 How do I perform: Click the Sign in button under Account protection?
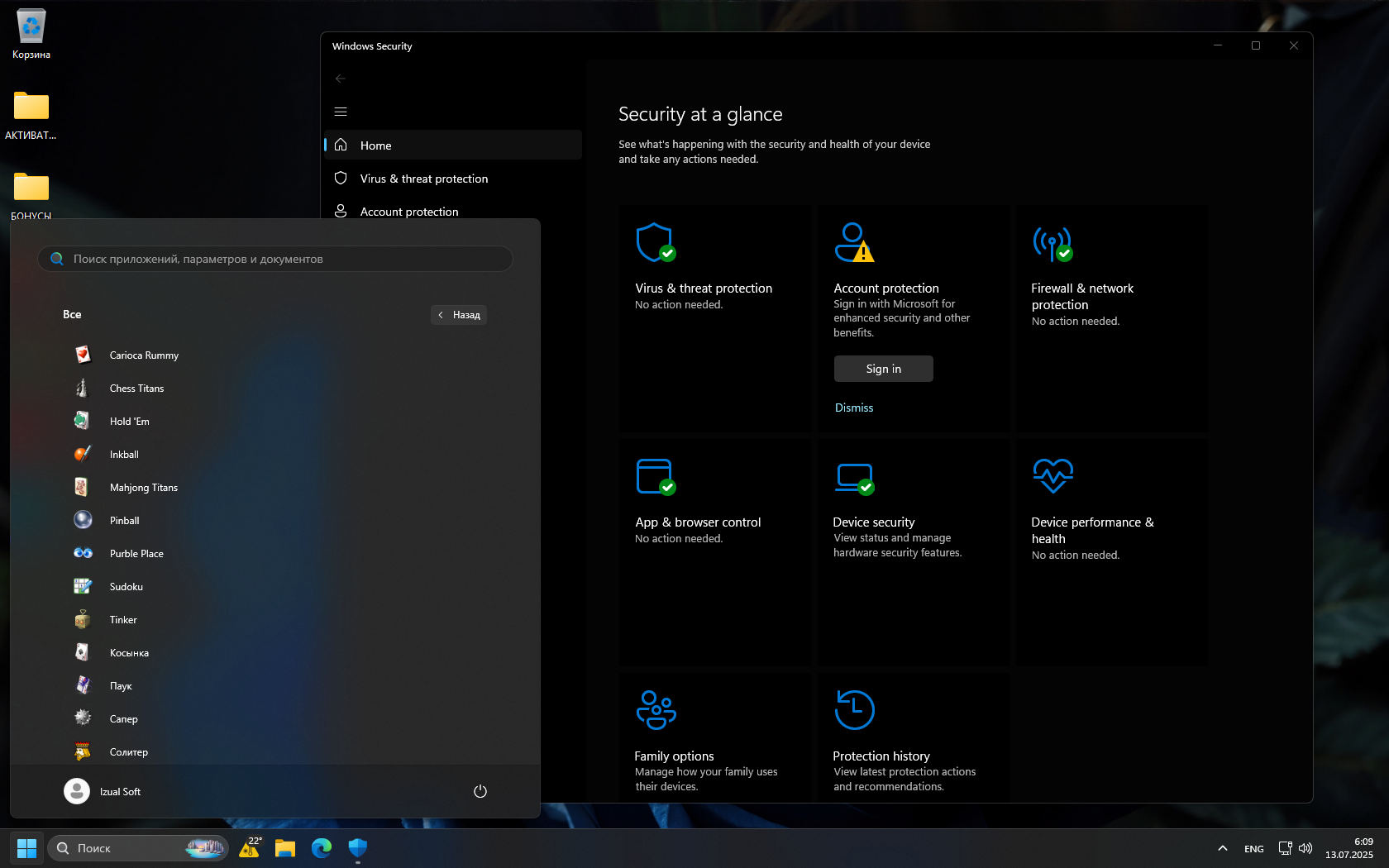(x=884, y=369)
